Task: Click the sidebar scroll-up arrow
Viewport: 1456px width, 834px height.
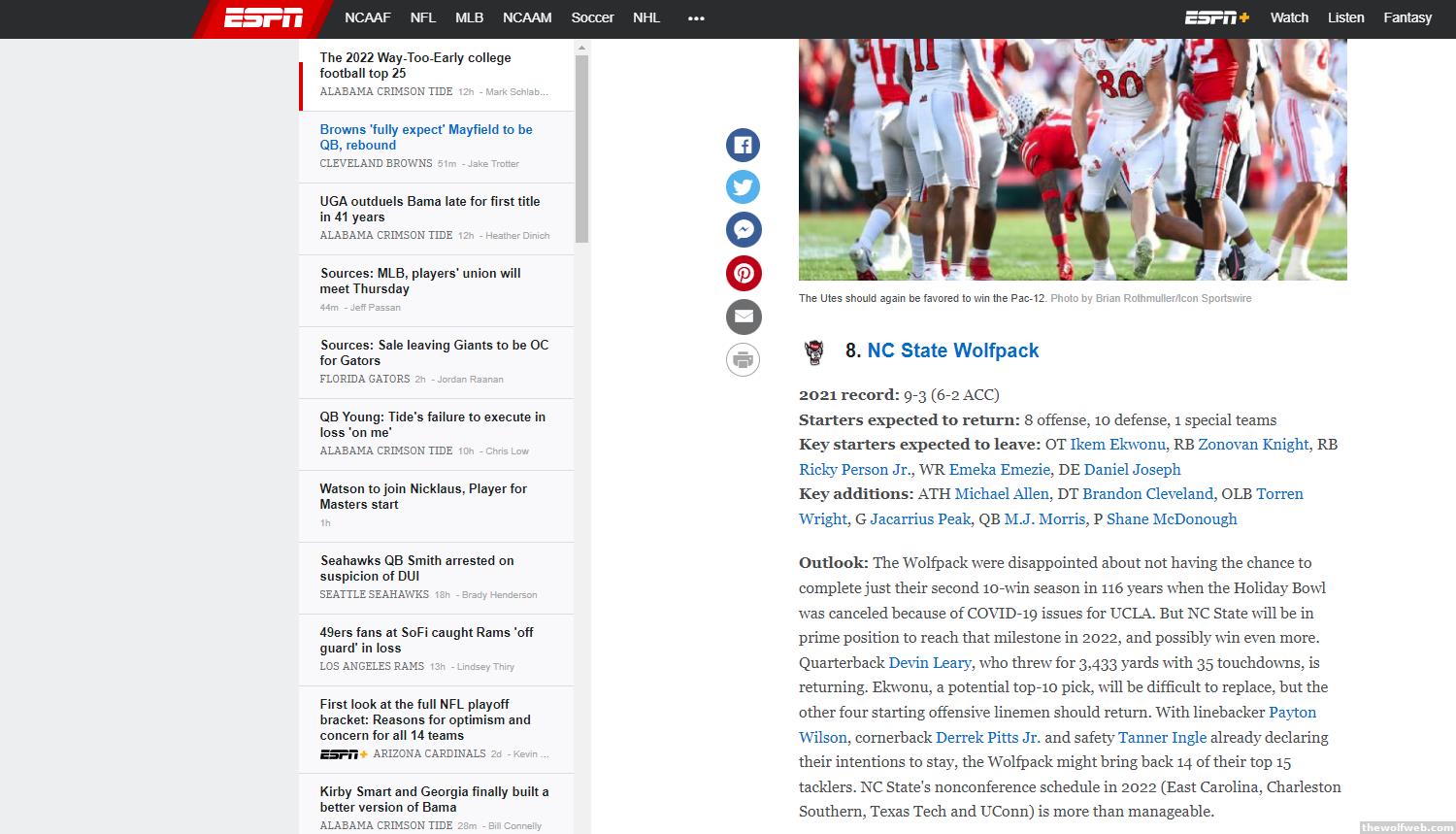Action: (582, 47)
